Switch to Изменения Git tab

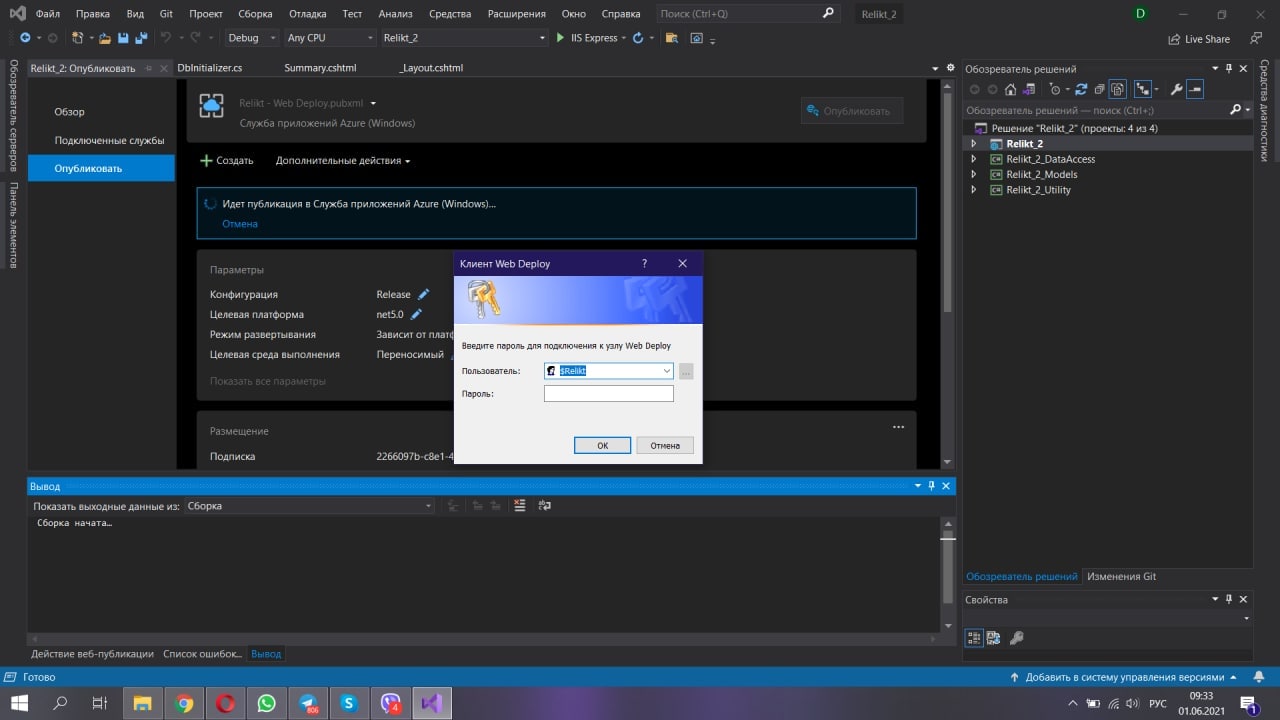1121,577
